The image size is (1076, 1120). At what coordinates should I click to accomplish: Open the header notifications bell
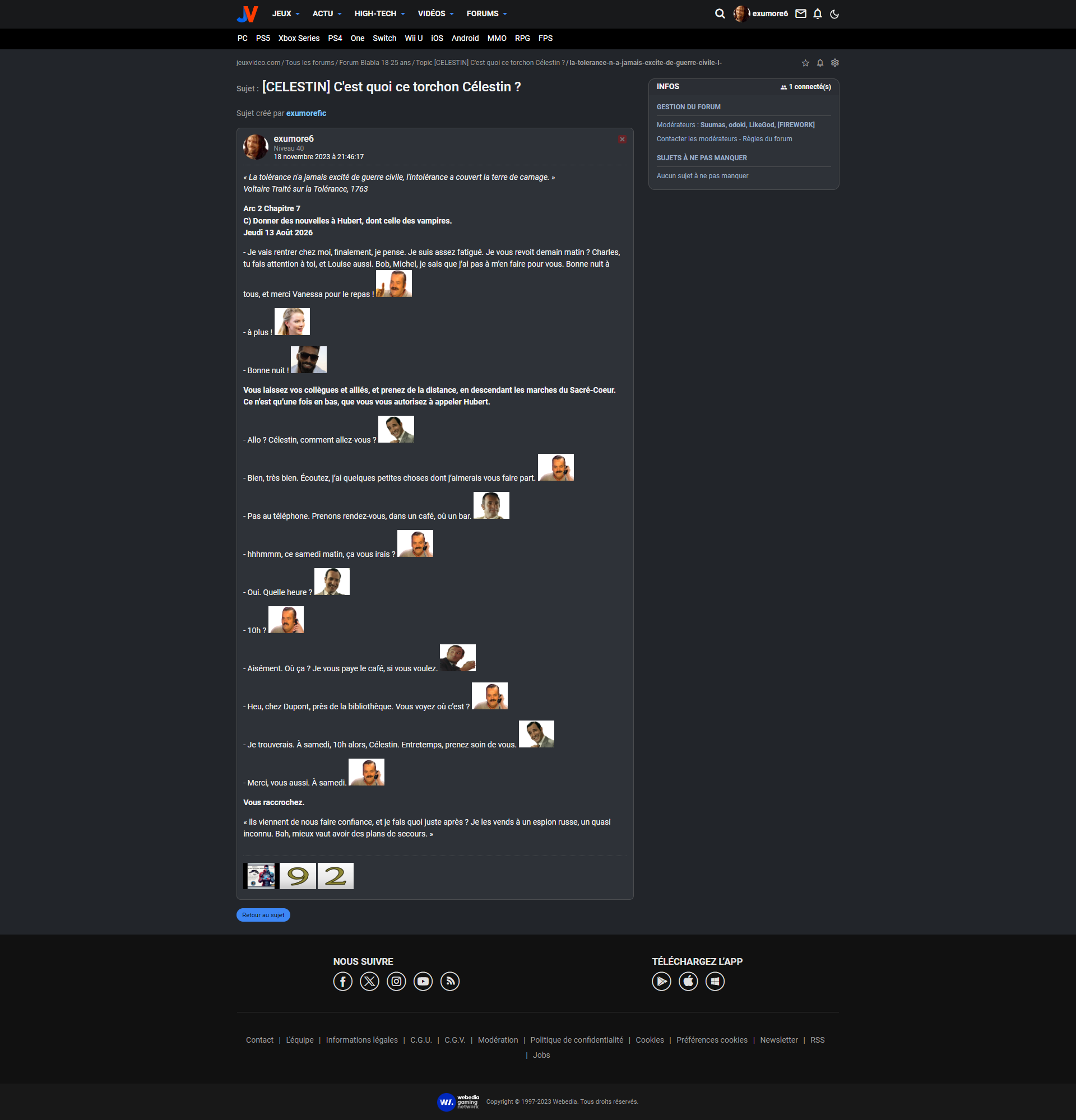tap(817, 13)
